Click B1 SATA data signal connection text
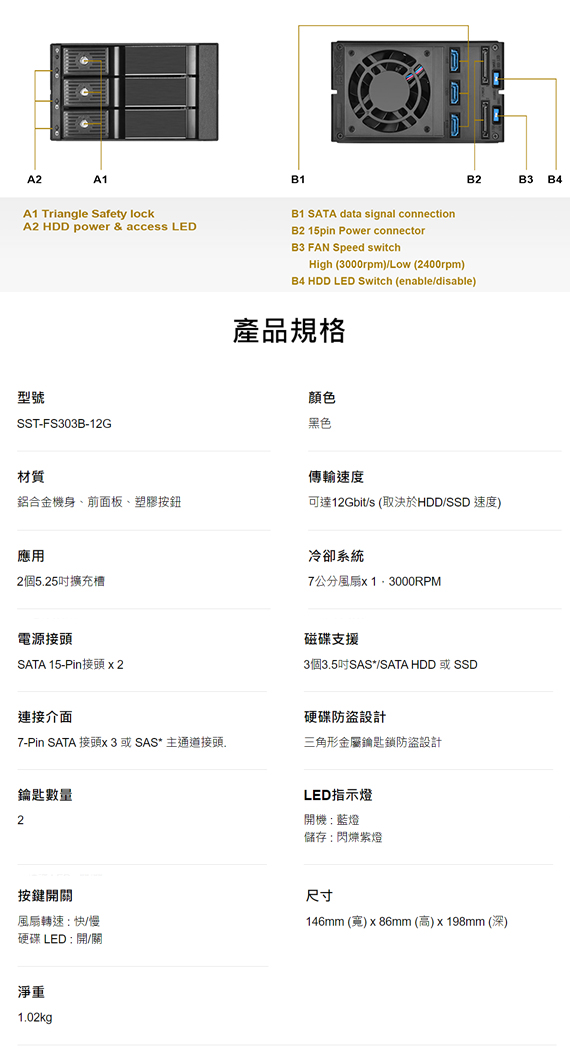This screenshot has height=1048, width=570. [x=373, y=214]
